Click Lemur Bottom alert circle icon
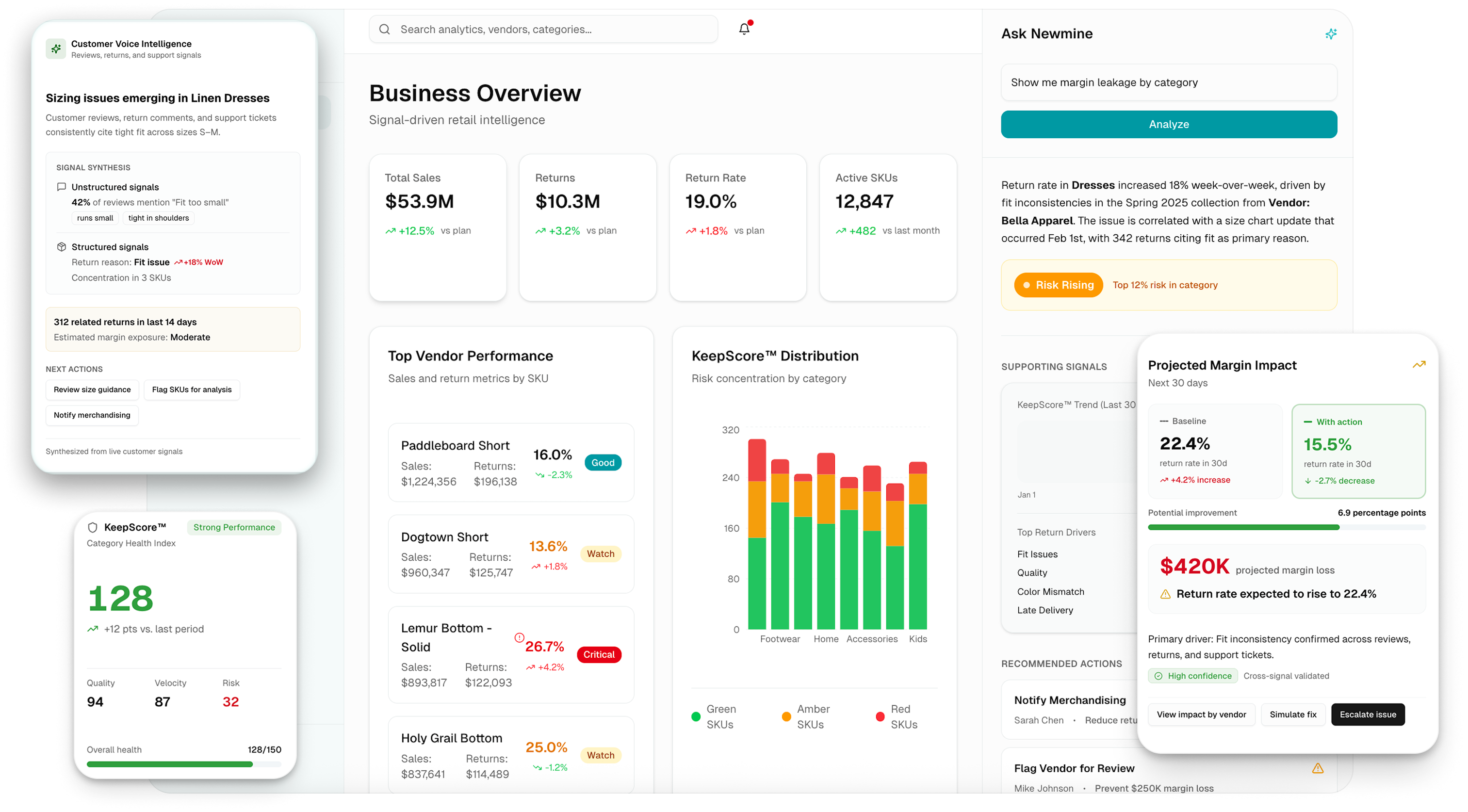The width and height of the screenshot is (1468, 812). point(519,638)
